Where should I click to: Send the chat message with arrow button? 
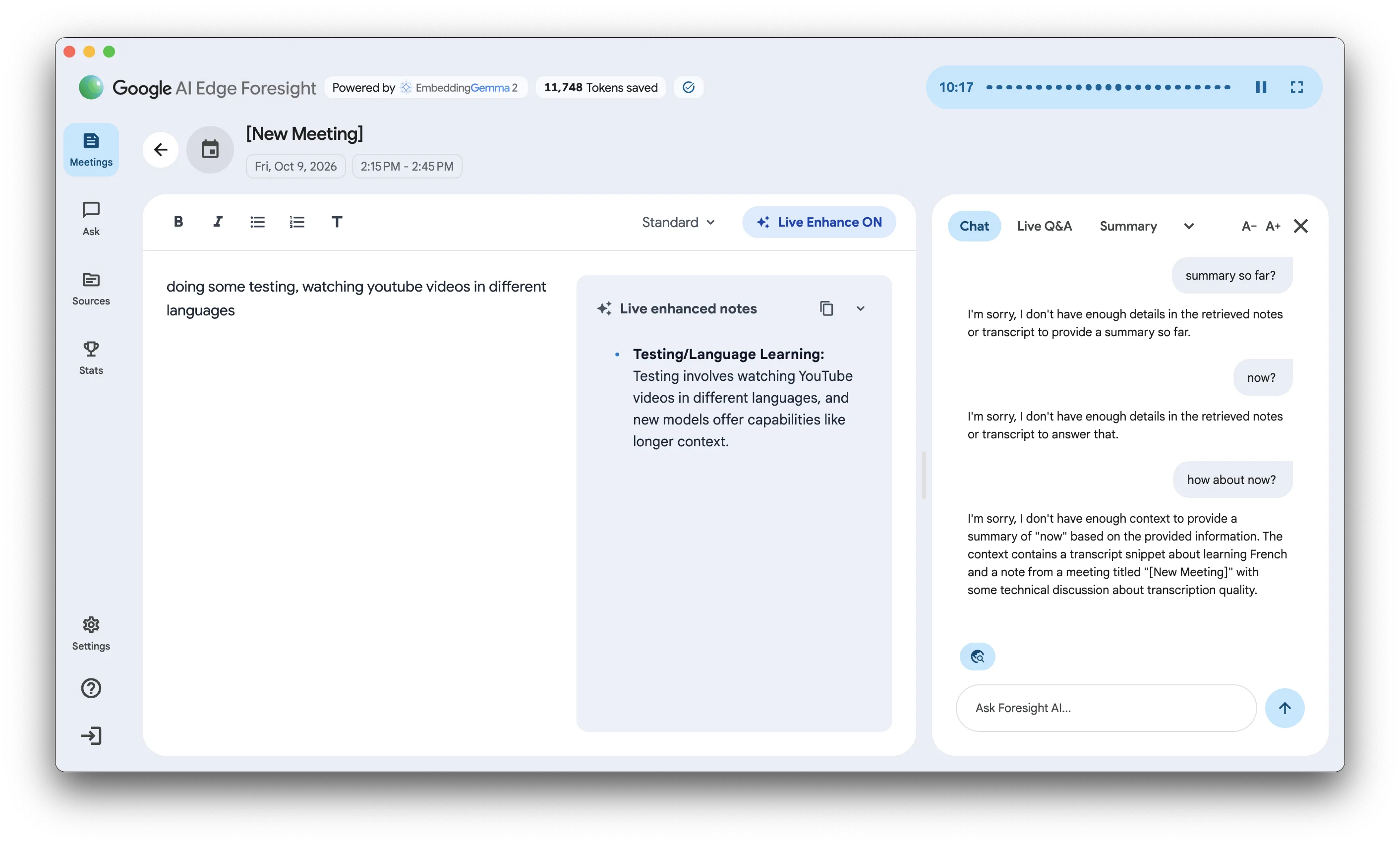point(1284,708)
